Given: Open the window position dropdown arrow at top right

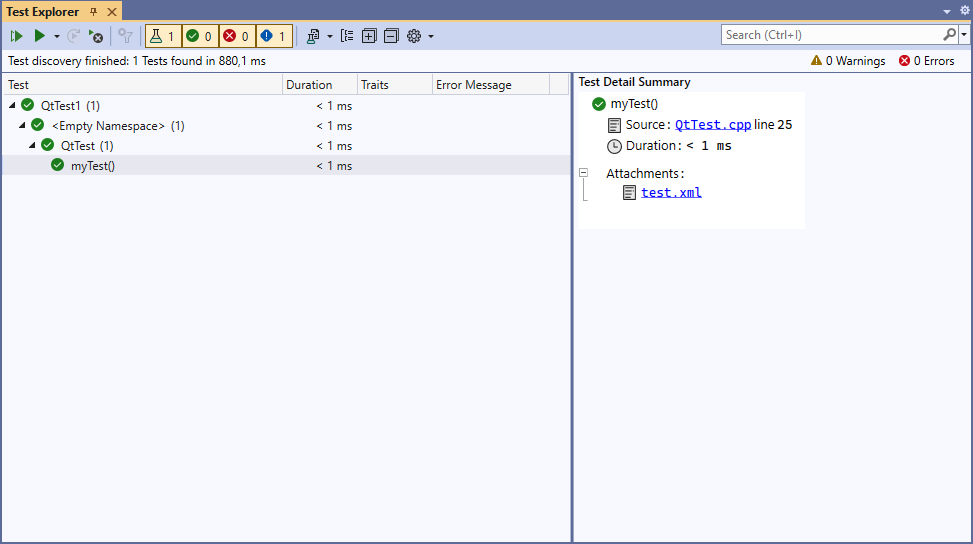Looking at the screenshot, I should pos(947,11).
